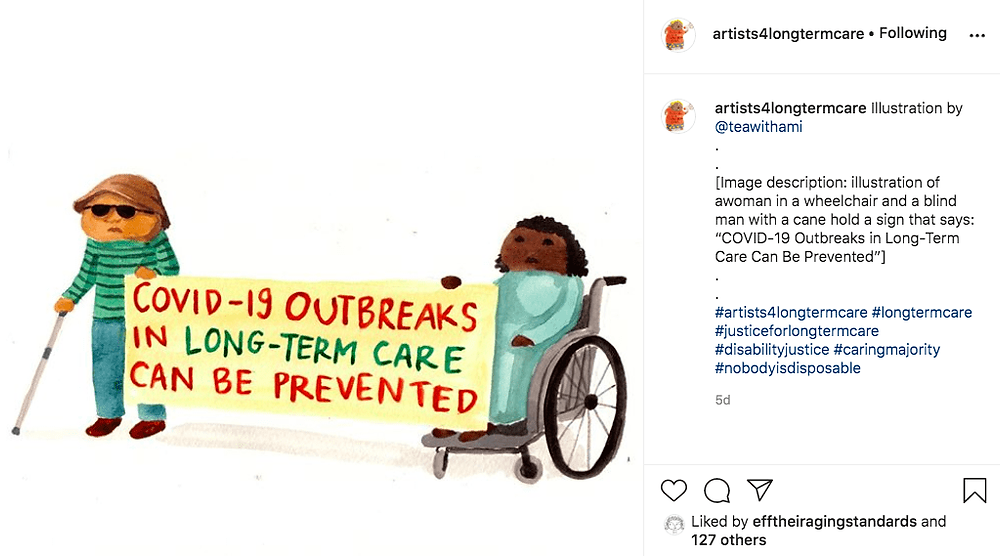Open the artists4longtermcare username in header
Image resolution: width=1000 pixels, height=556 pixels.
(x=788, y=34)
